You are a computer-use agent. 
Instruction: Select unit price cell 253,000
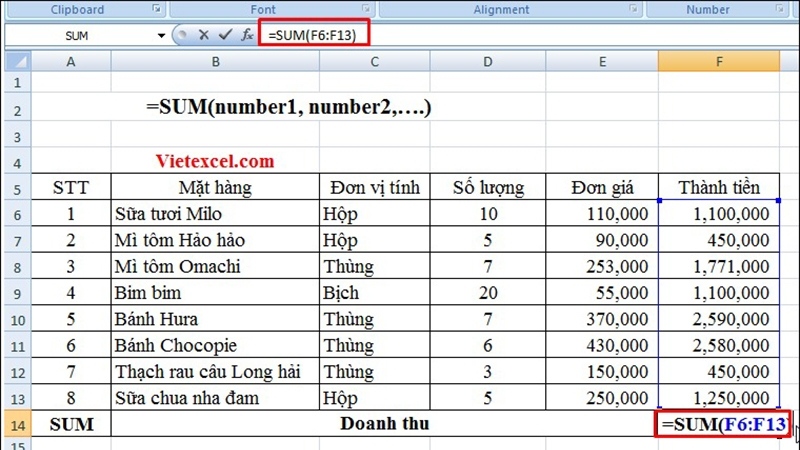(602, 266)
